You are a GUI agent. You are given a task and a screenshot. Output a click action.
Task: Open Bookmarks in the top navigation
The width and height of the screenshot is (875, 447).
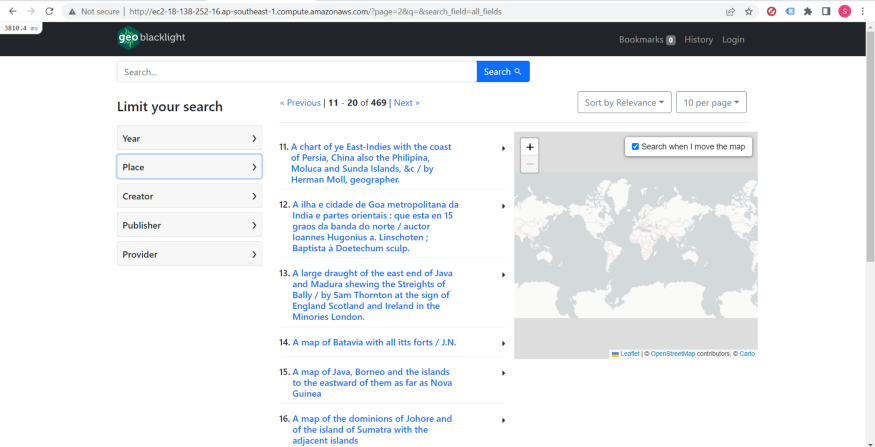647,40
